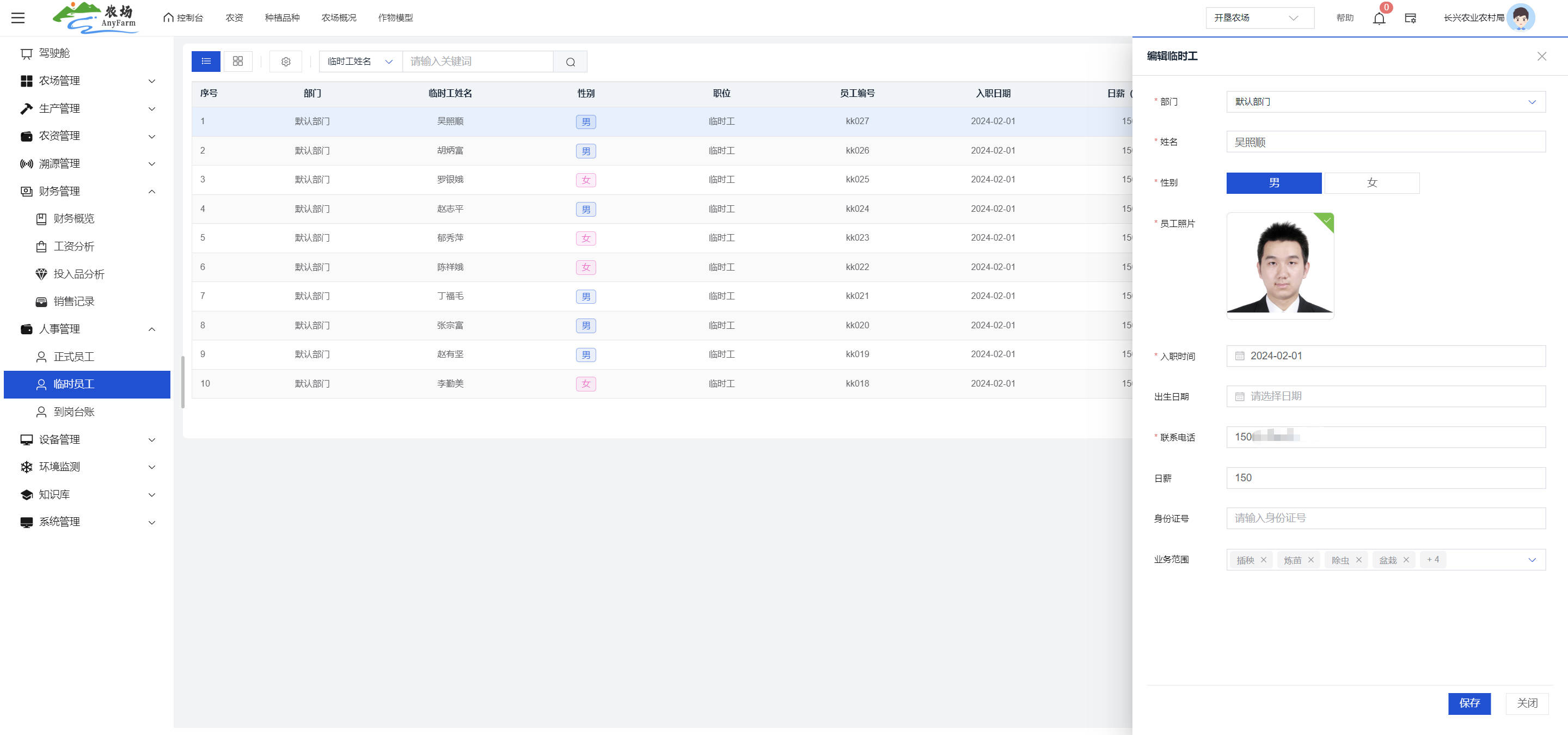Click the 身份证号 input field
Image resolution: width=1568 pixels, height=735 pixels.
coord(1386,518)
